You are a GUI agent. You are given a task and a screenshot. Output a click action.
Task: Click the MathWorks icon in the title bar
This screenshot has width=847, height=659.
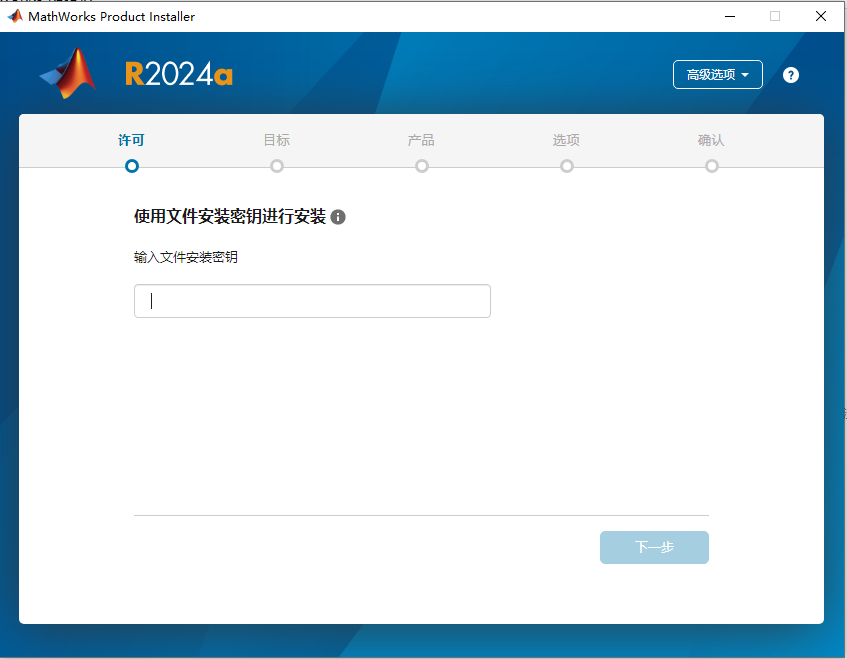[x=15, y=16]
